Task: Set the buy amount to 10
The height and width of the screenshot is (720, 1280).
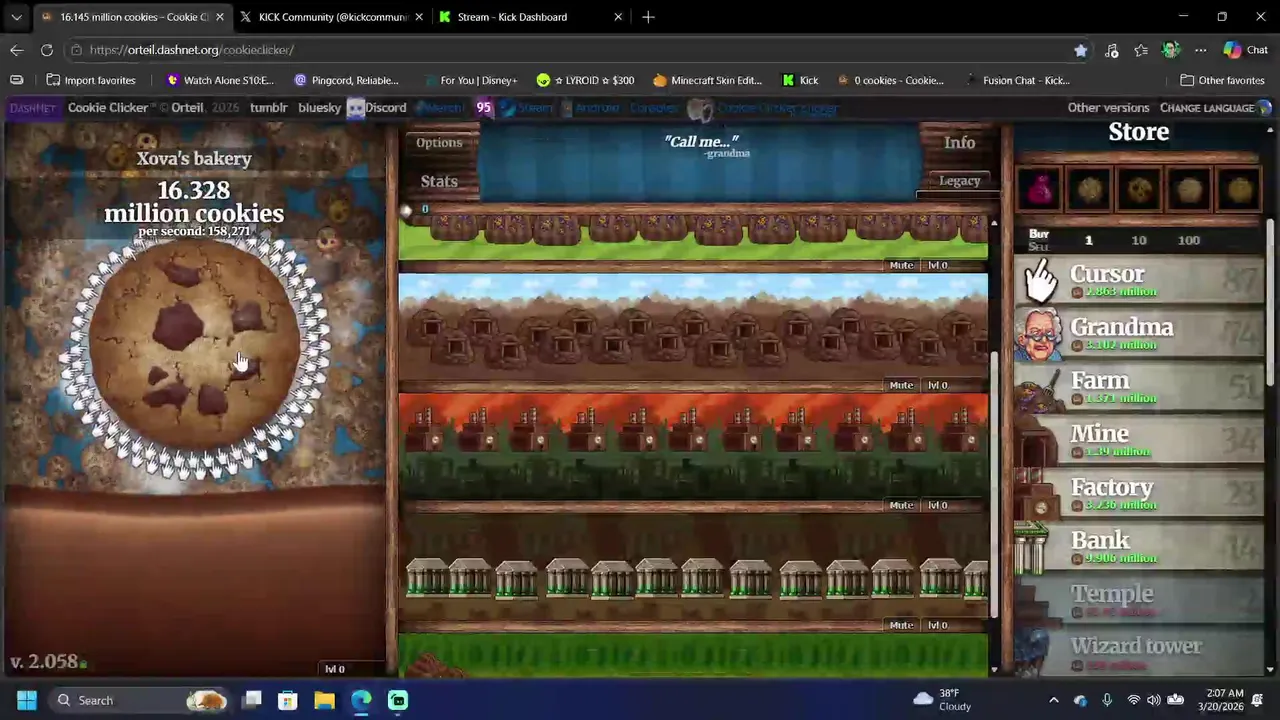Action: [x=1139, y=240]
